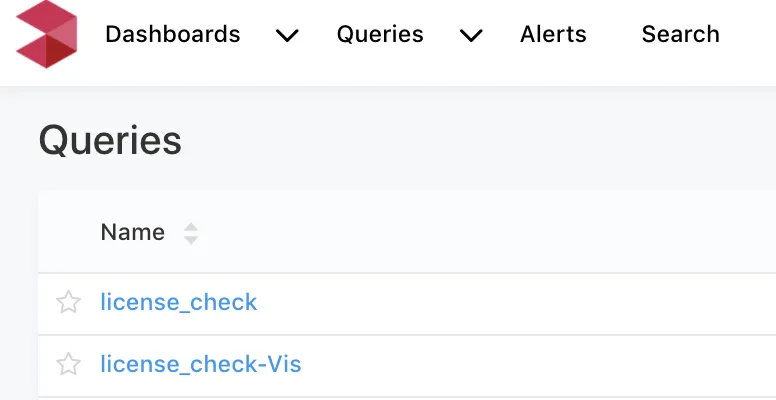Open the license_check-Vis query link
Viewport: 776px width, 400px height.
pyautogui.click(x=200, y=364)
